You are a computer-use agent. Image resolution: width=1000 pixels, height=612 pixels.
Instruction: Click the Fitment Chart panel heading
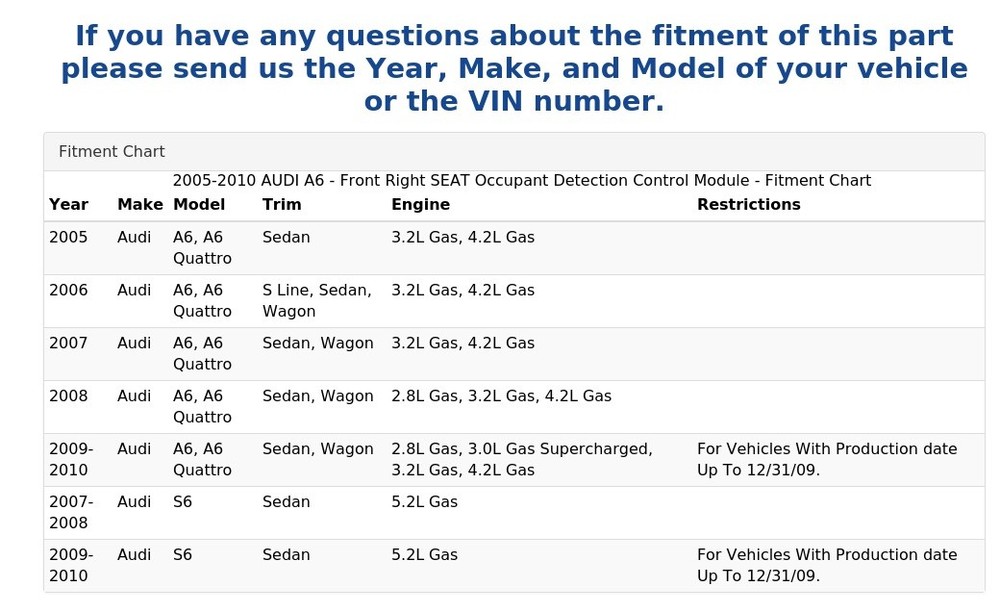tap(112, 152)
